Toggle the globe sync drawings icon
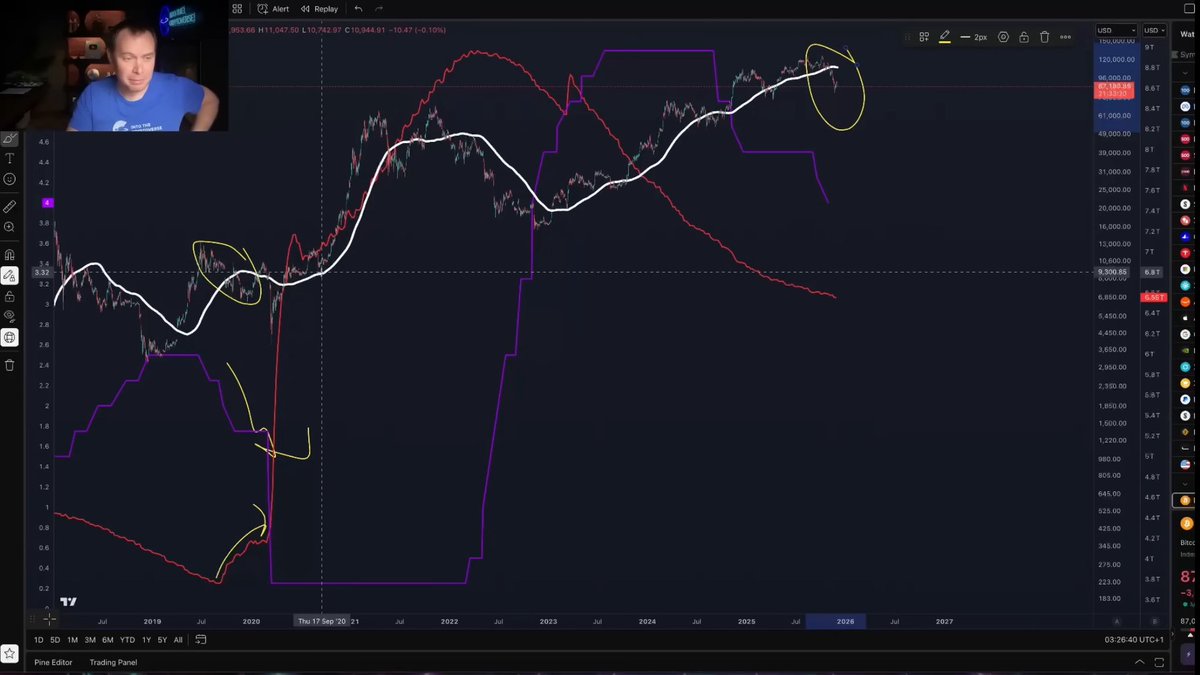Image resolution: width=1200 pixels, height=675 pixels. click(x=10, y=337)
